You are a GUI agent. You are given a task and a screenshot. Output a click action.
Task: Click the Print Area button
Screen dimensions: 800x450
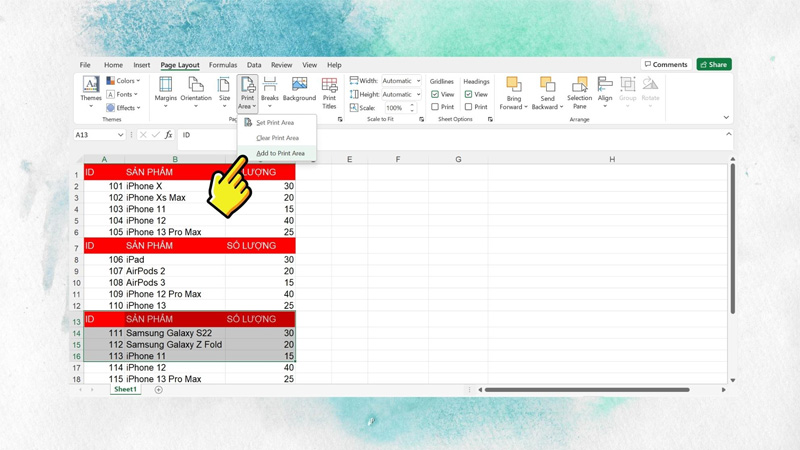click(x=247, y=93)
